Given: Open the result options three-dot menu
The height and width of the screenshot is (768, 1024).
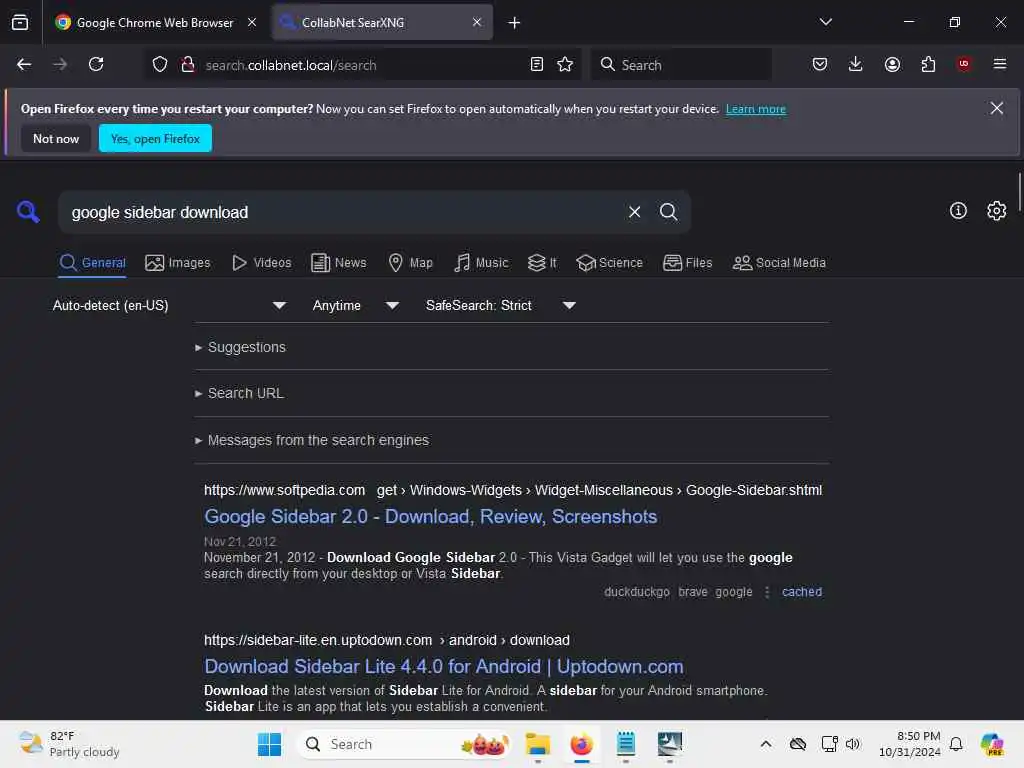Looking at the screenshot, I should [767, 592].
